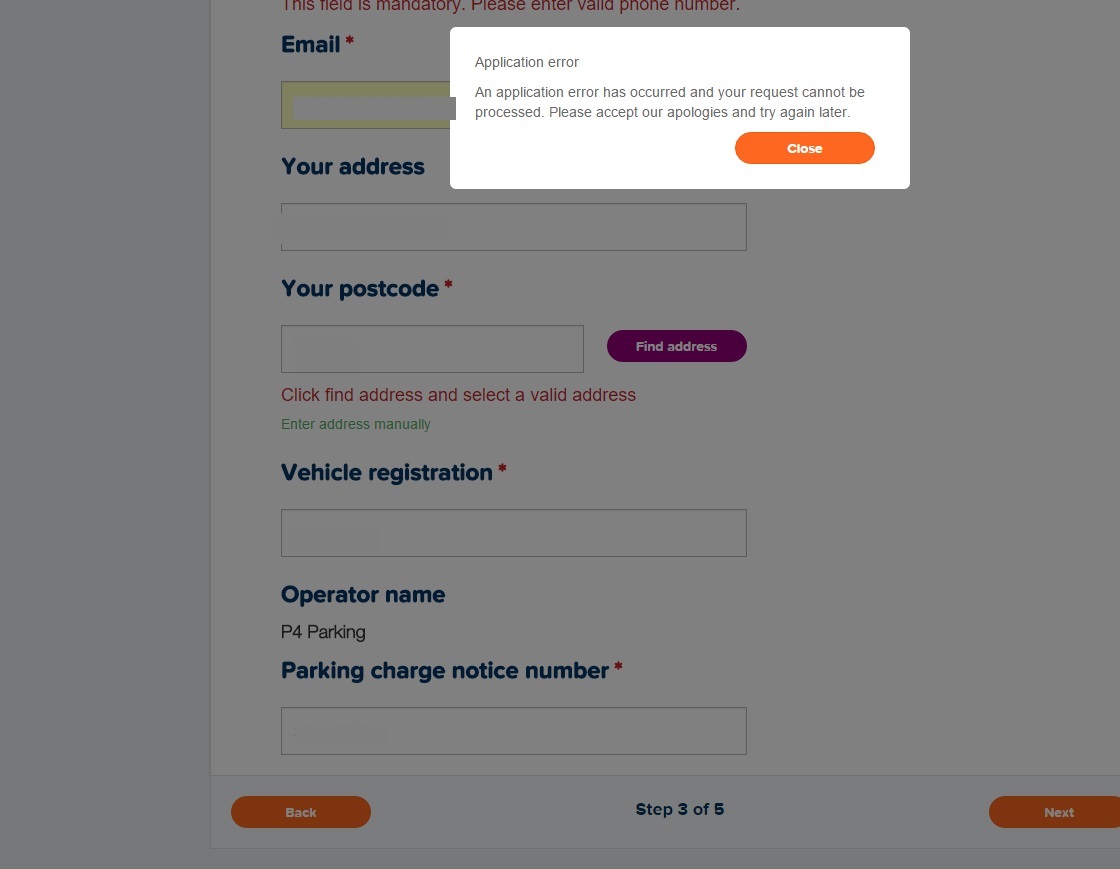Click the Next button

pyautogui.click(x=1058, y=812)
